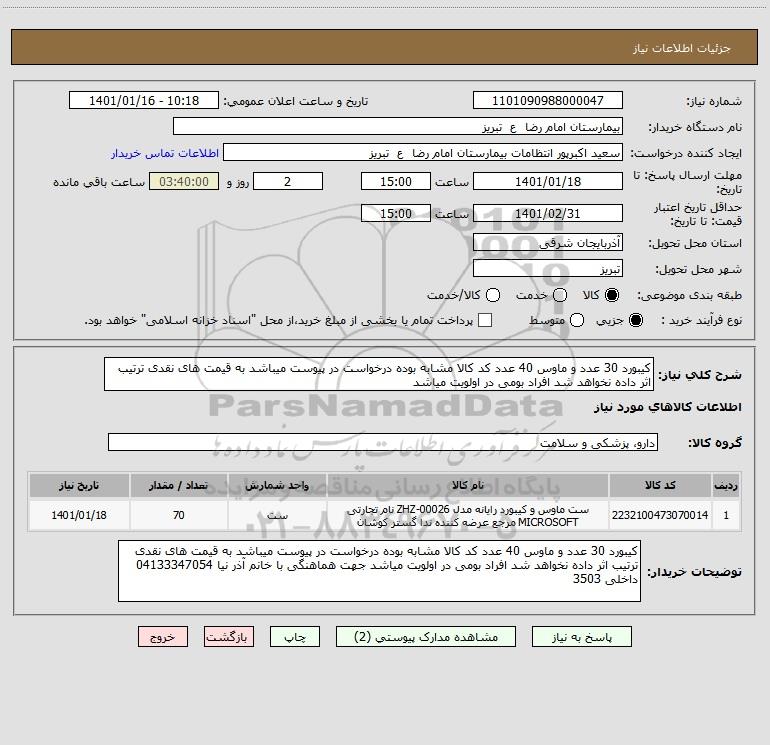Click the گروه کالا field

click(383, 442)
